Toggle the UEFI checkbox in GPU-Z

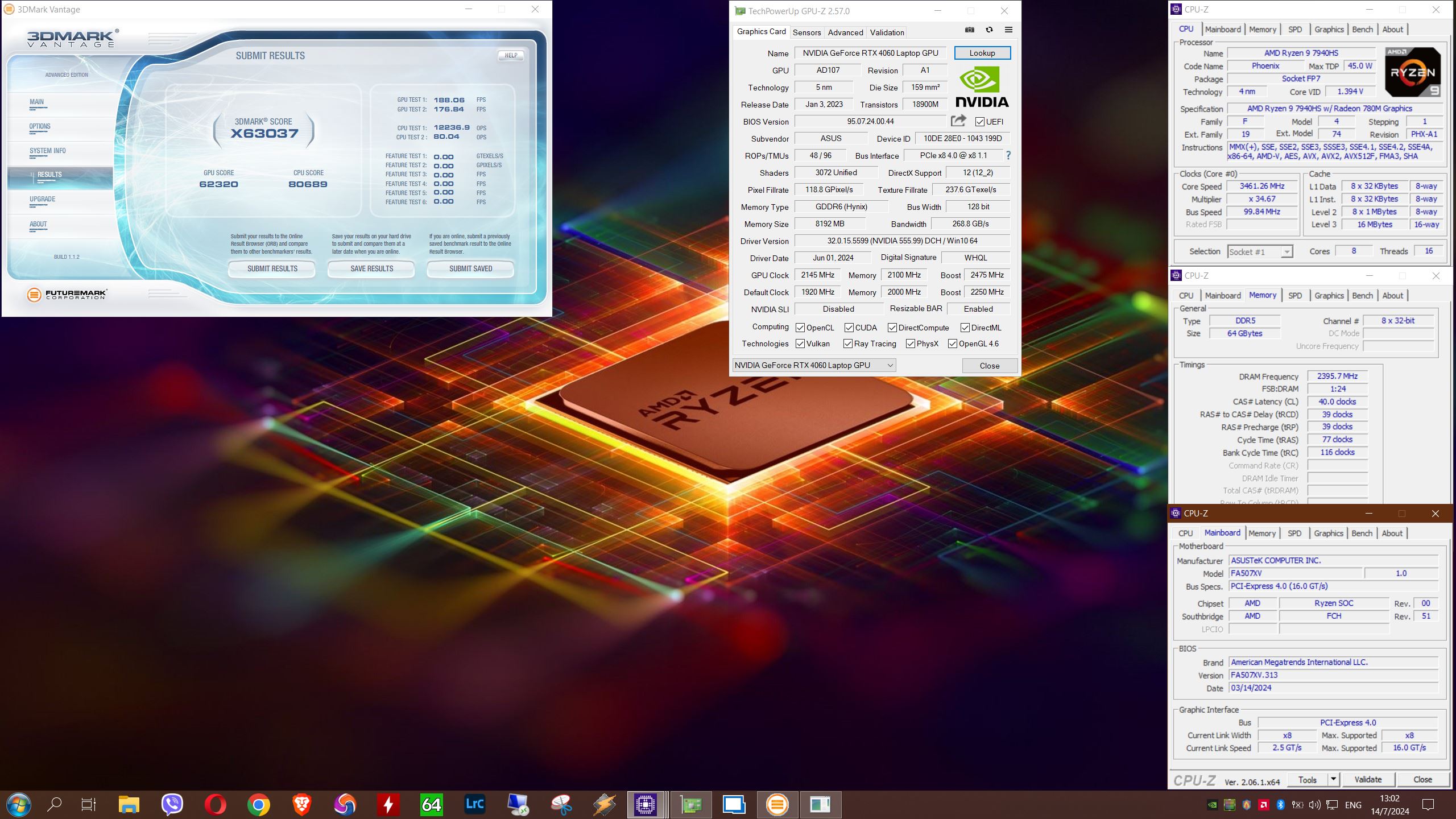[x=980, y=122]
